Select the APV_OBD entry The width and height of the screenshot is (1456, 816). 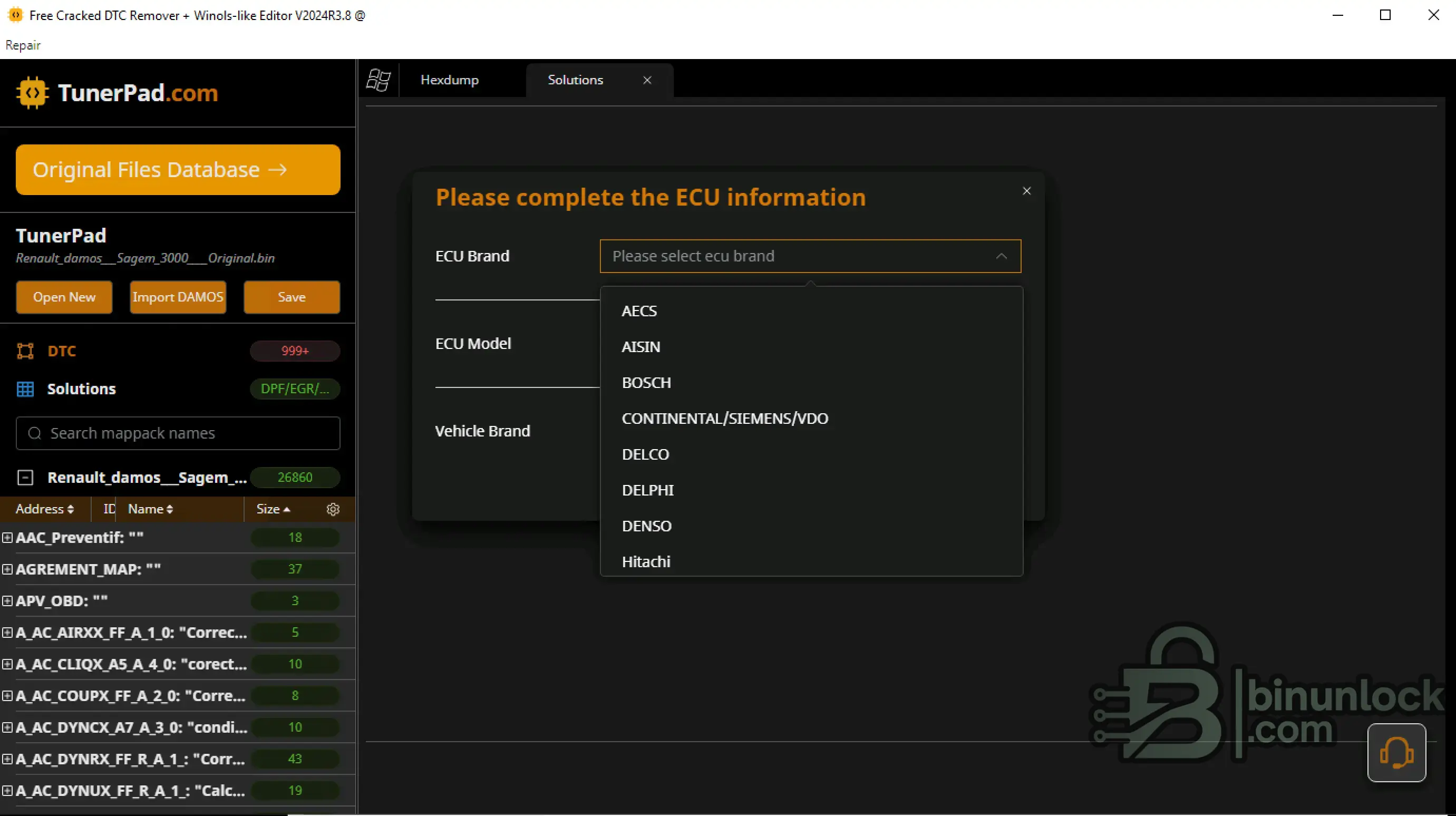click(x=62, y=601)
